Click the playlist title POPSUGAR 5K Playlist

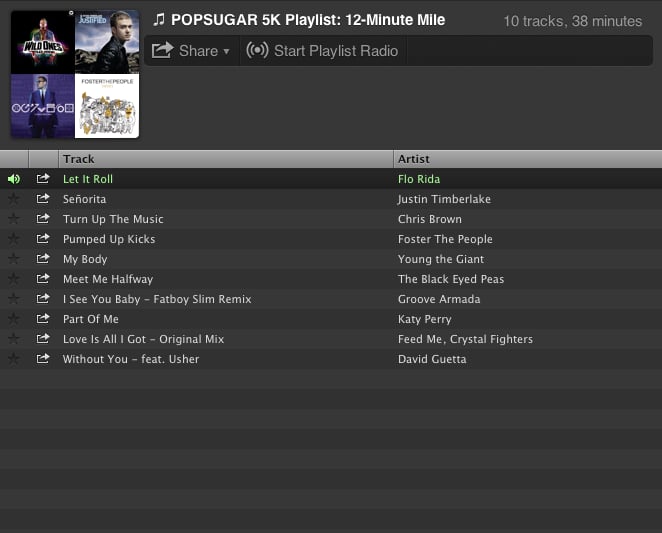(308, 20)
